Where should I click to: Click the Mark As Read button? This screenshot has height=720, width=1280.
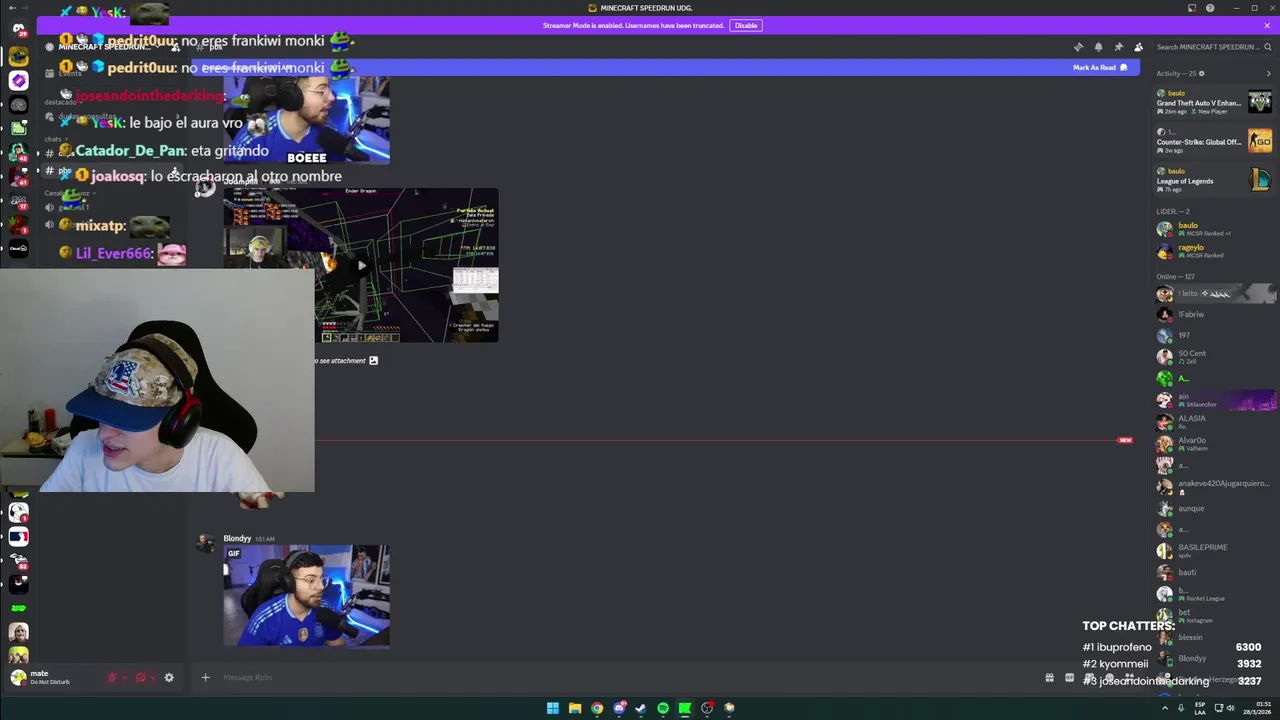pos(1100,67)
